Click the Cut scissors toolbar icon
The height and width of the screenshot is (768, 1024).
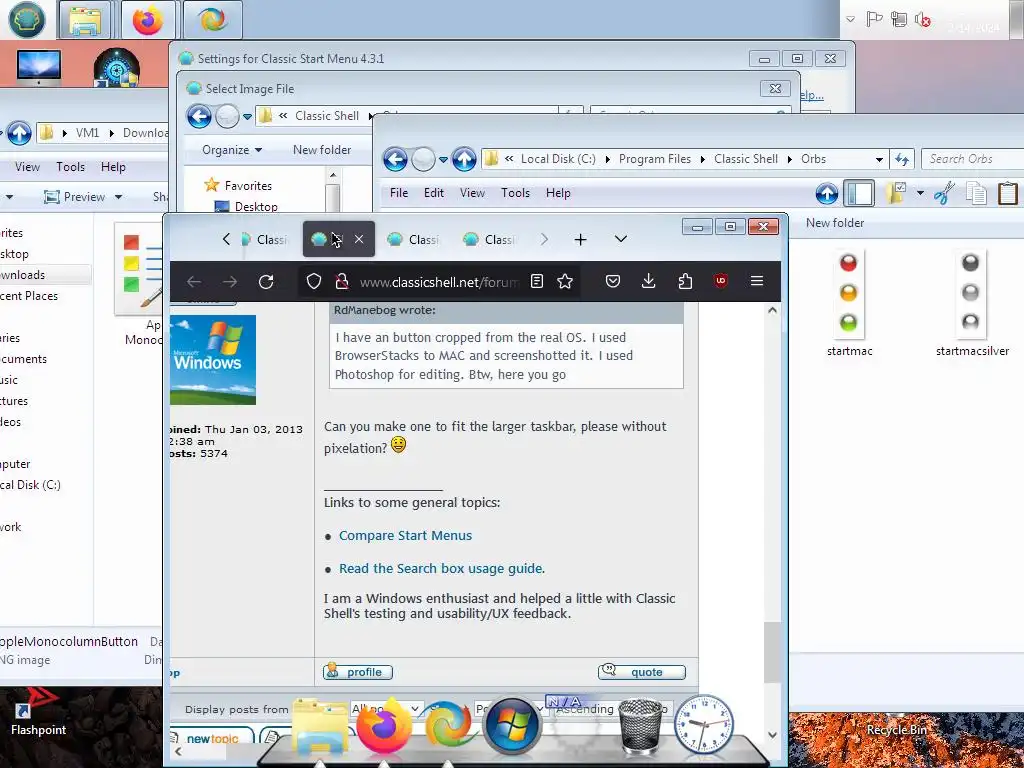pyautogui.click(x=944, y=193)
